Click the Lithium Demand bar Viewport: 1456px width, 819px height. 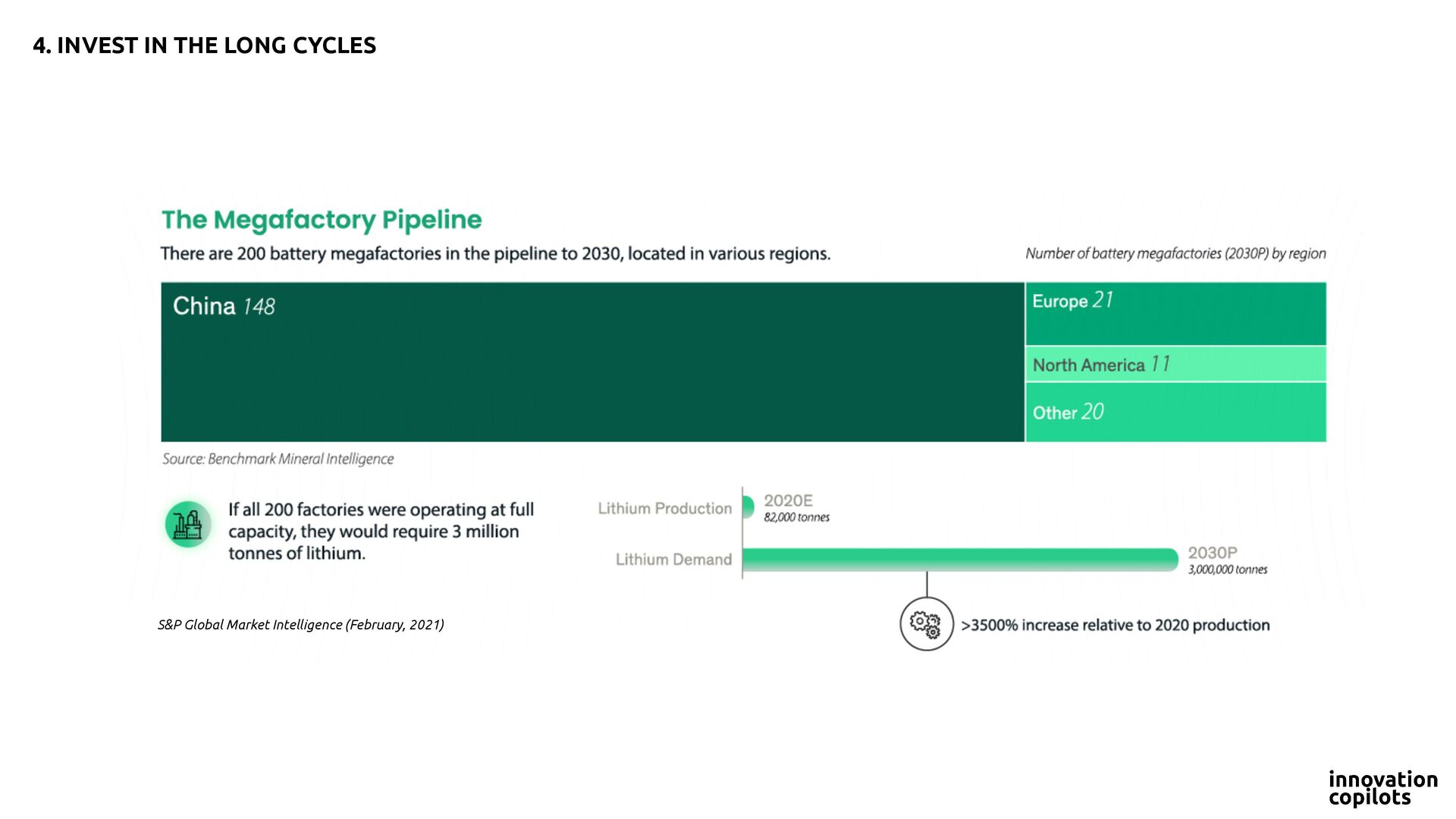pos(959,560)
